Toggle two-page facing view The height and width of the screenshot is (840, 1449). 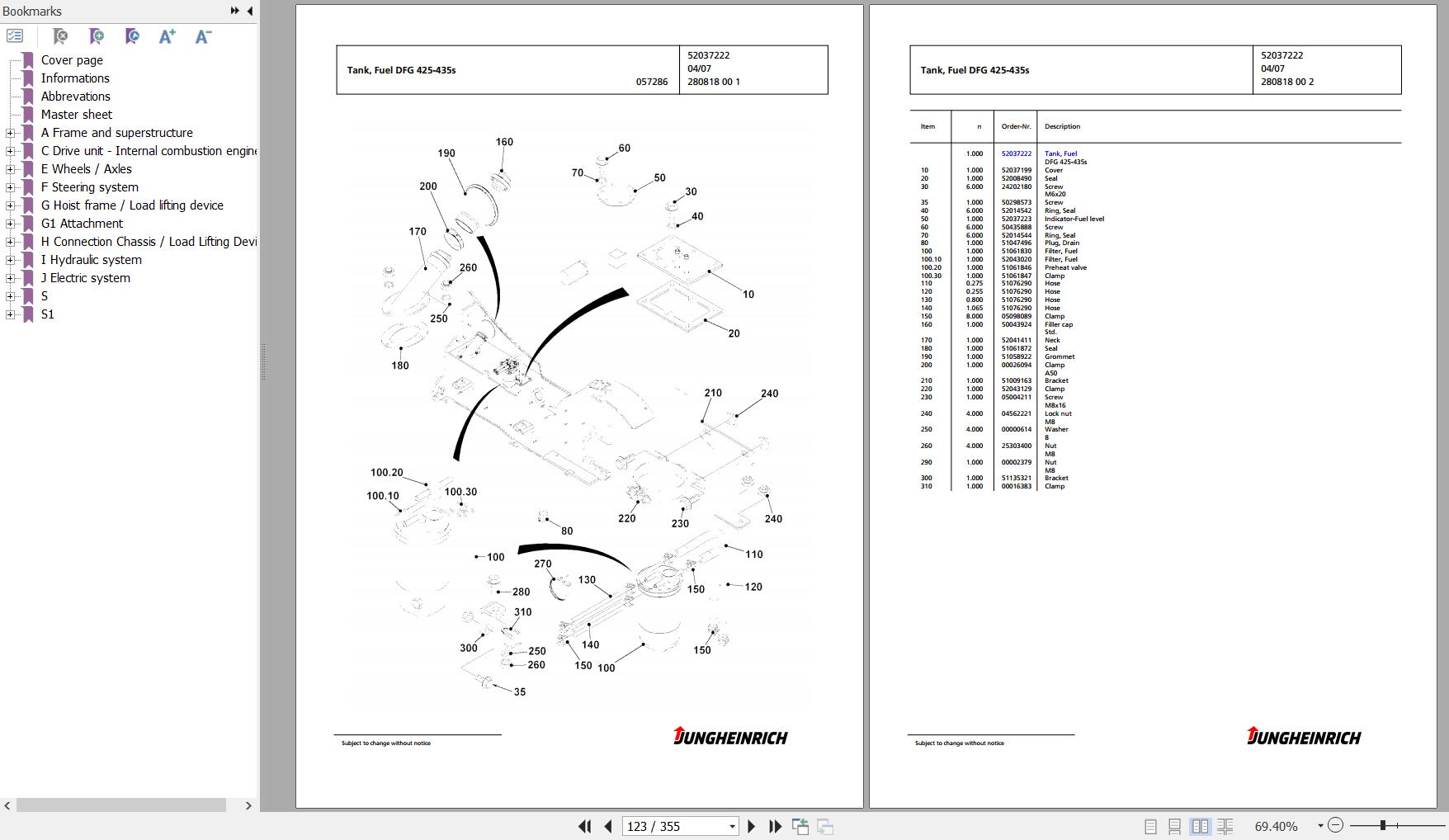(x=1200, y=826)
